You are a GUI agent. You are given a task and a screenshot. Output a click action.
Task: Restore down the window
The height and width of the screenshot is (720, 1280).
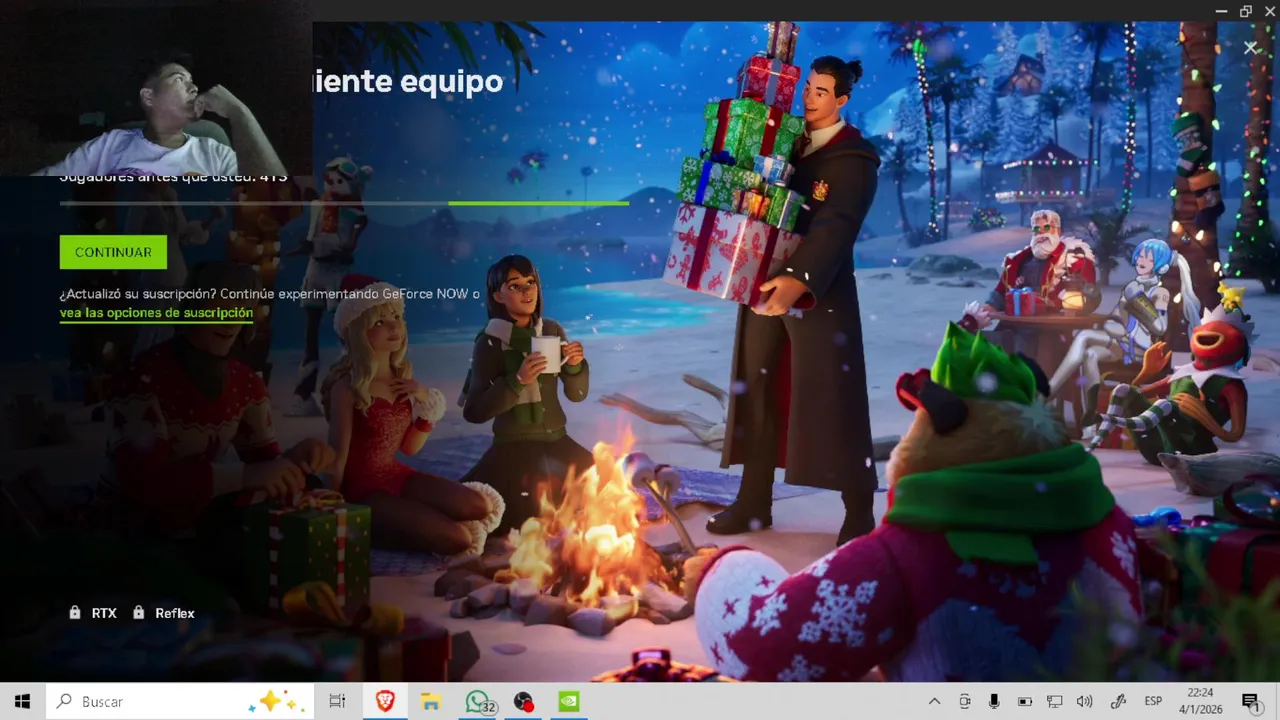pyautogui.click(x=1245, y=11)
